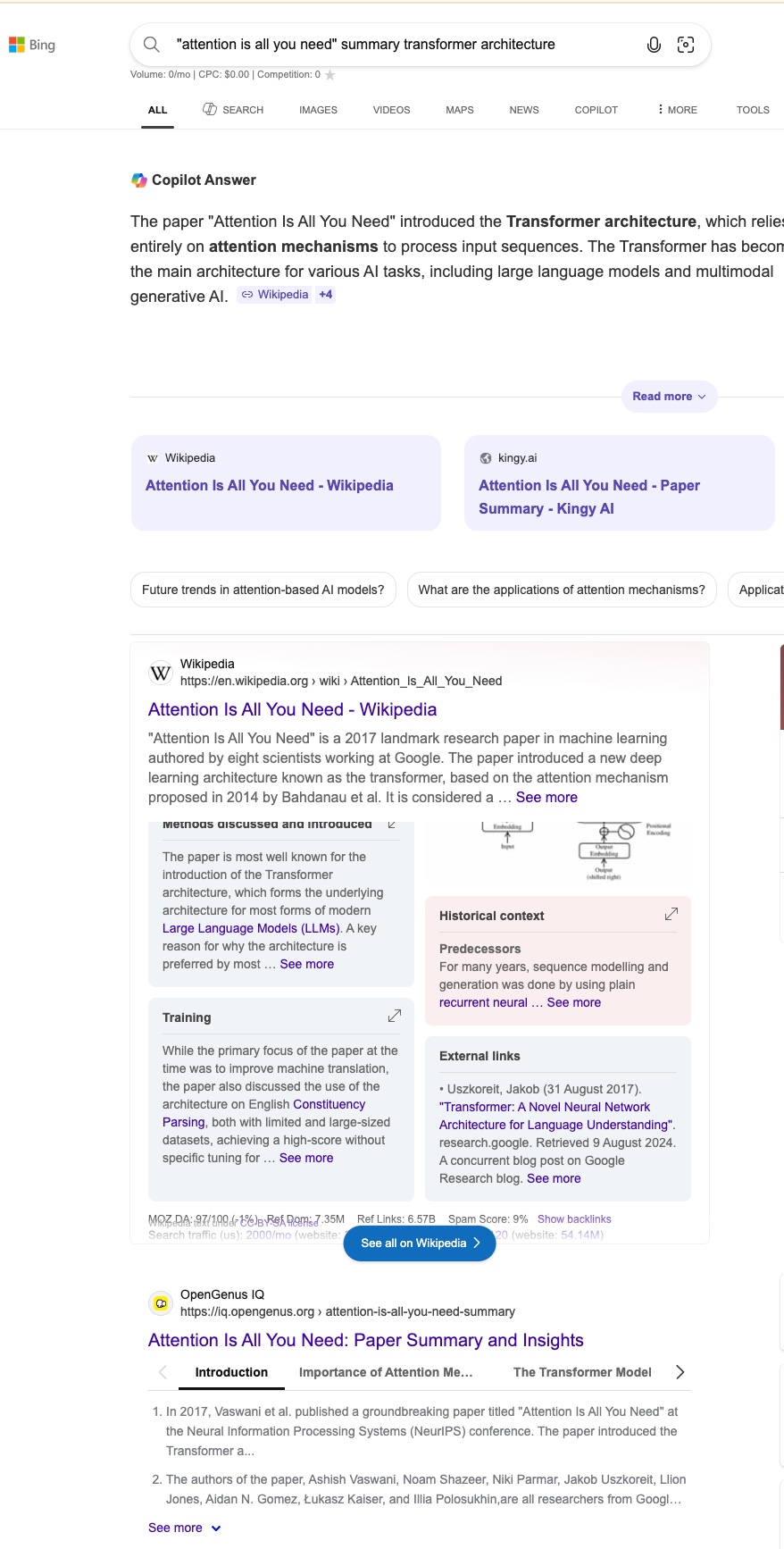784x1549 pixels.
Task: Click Future trends in attention-based AI models suggestion
Action: (x=263, y=590)
